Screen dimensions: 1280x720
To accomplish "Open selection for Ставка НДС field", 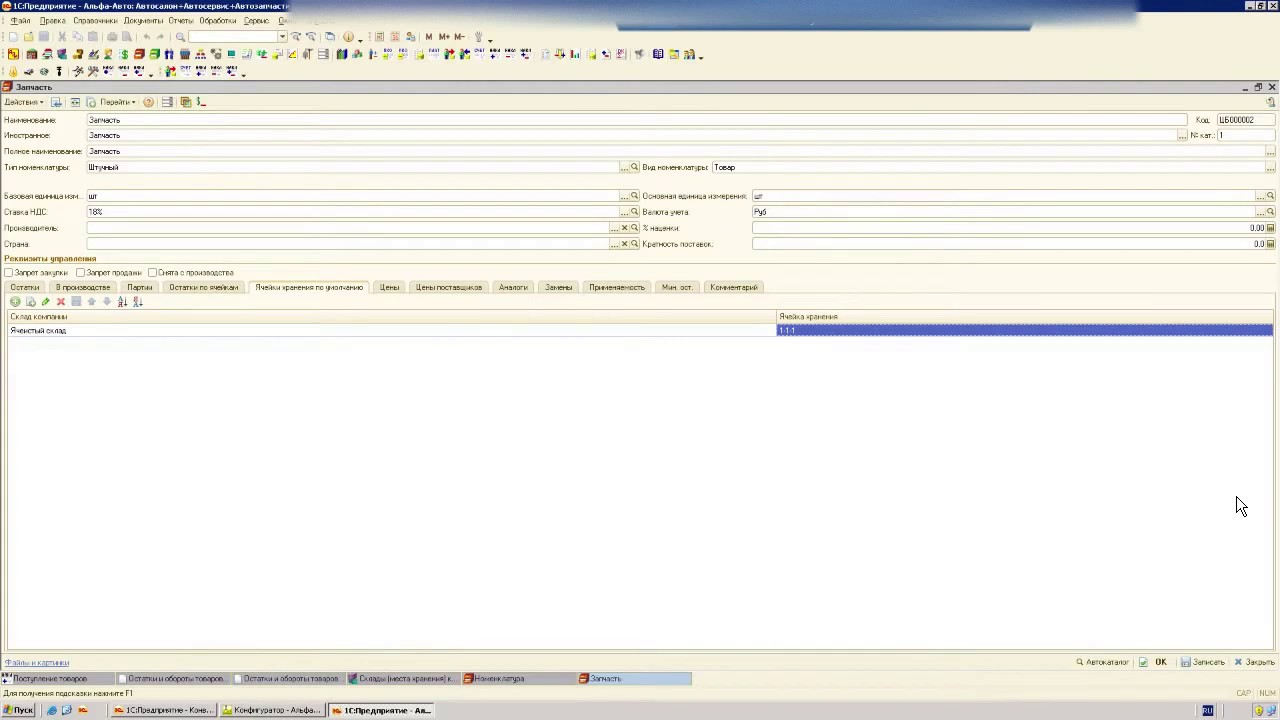I will pyautogui.click(x=624, y=212).
